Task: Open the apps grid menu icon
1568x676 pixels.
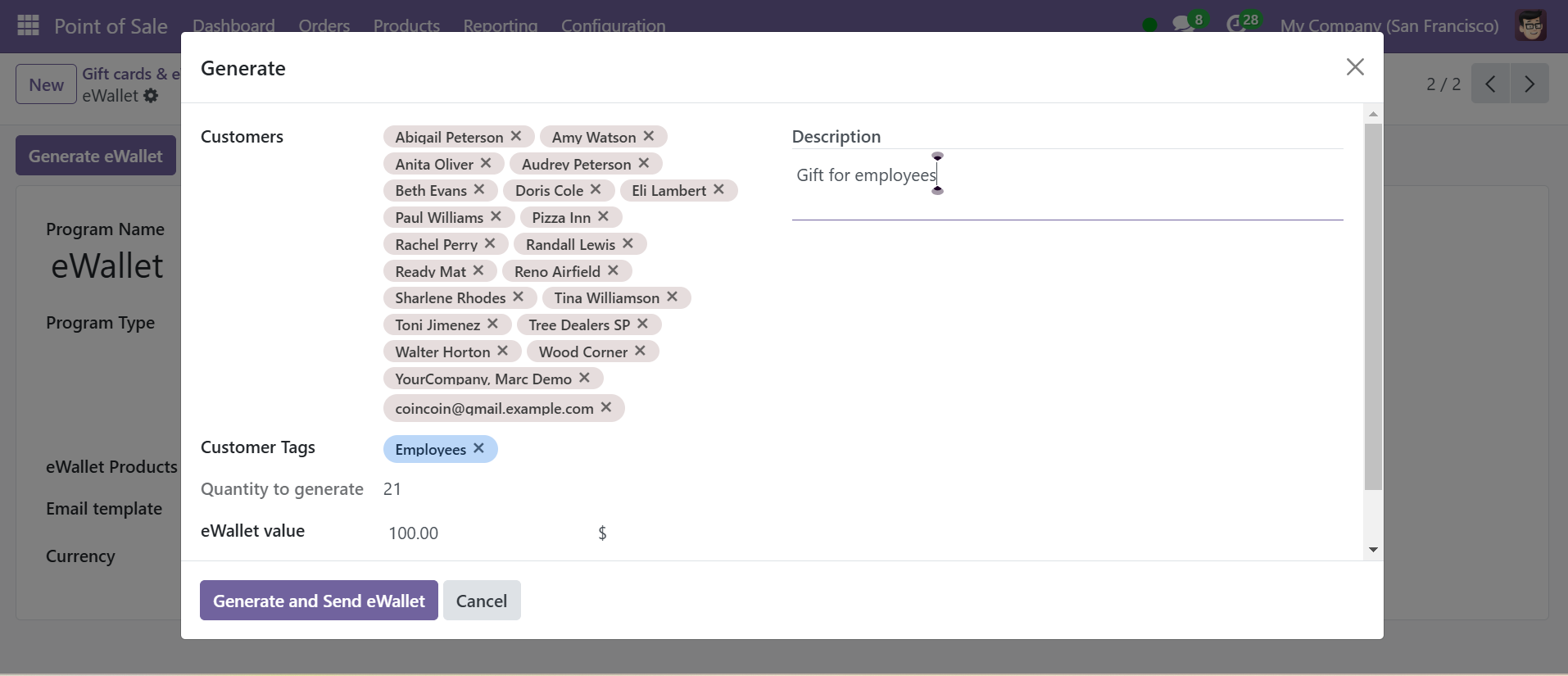Action: click(x=28, y=25)
